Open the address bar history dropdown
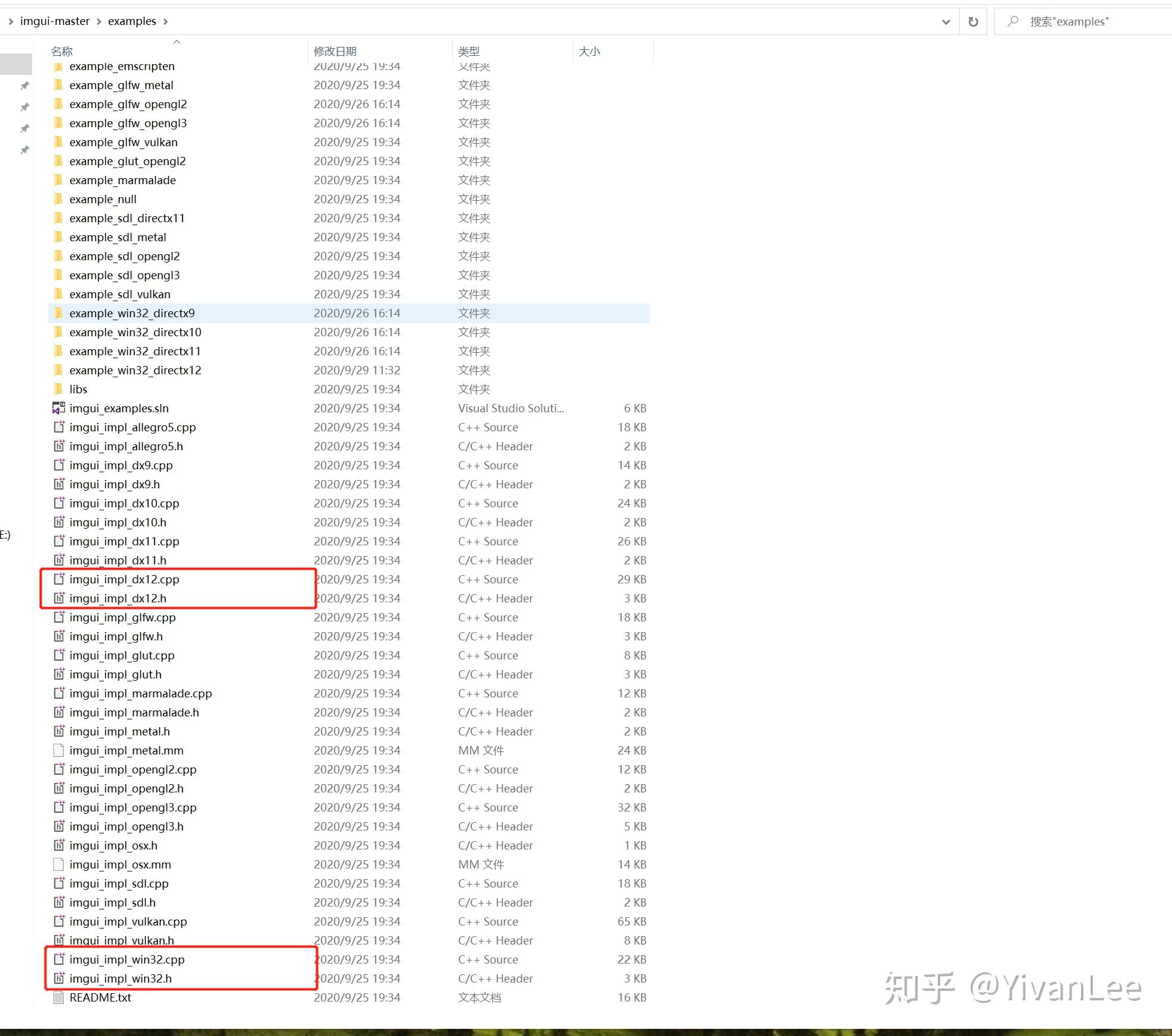Image resolution: width=1172 pixels, height=1036 pixels. point(946,22)
